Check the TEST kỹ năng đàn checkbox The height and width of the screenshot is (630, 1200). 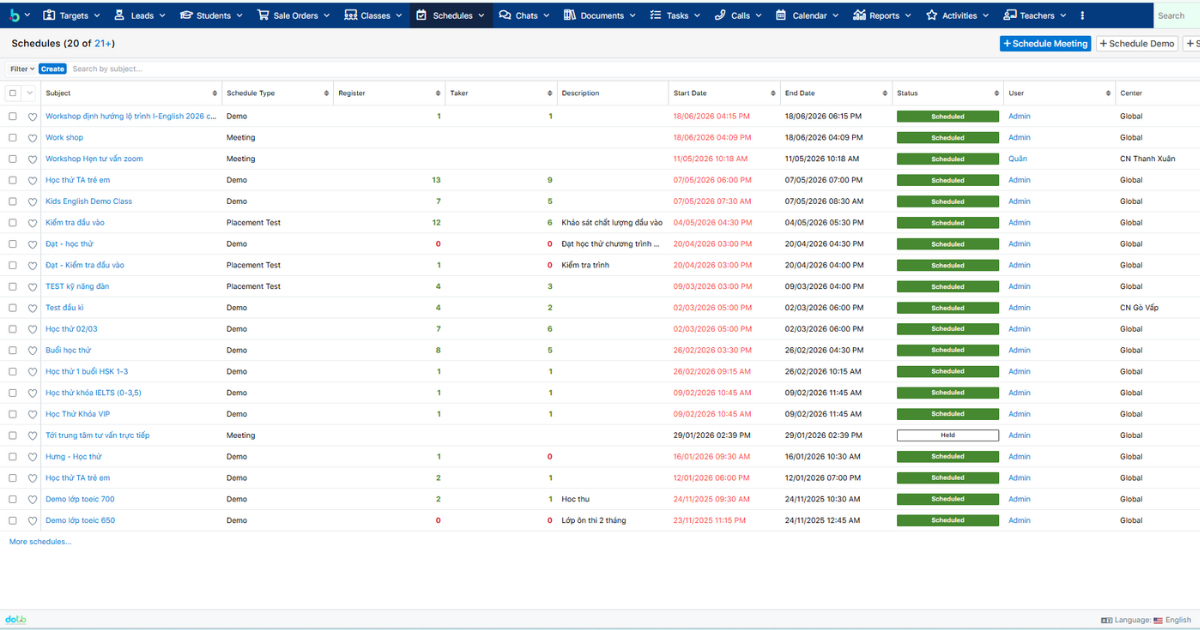(13, 287)
